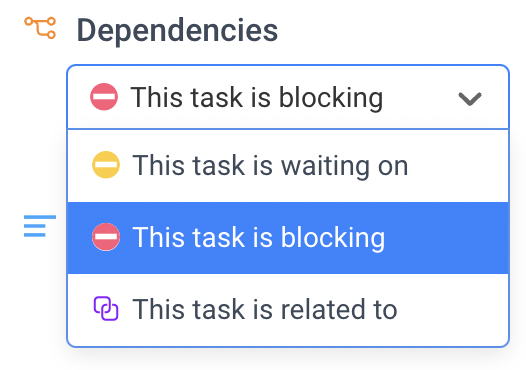Screen dimensions: 526x370
Task: Set the dependency type to related to
Action: (288, 310)
